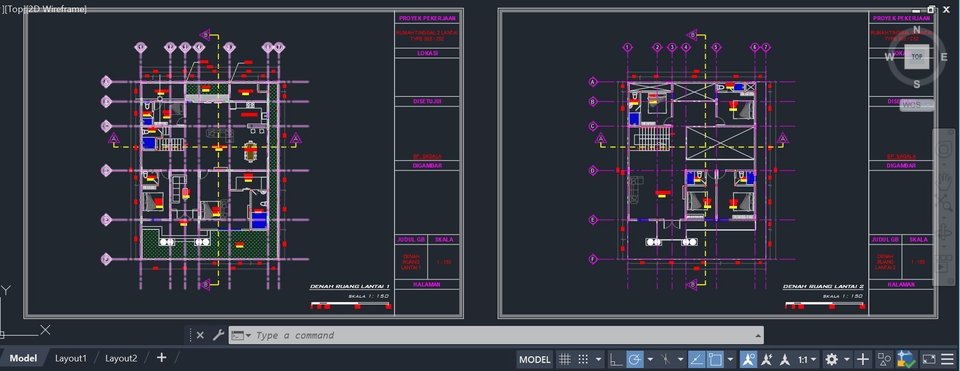960x371 pixels.
Task: Toggle object snap tracking
Action: click(x=696, y=359)
